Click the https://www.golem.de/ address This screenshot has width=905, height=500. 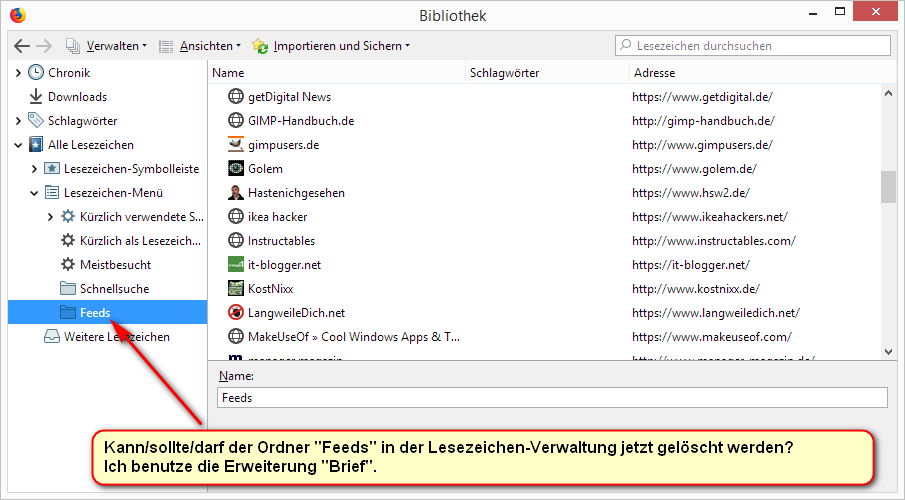[694, 169]
